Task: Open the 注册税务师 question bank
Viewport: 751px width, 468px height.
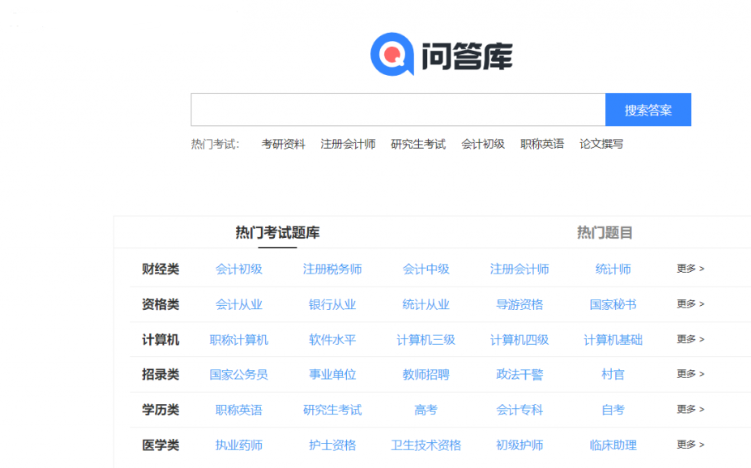Action: click(332, 269)
